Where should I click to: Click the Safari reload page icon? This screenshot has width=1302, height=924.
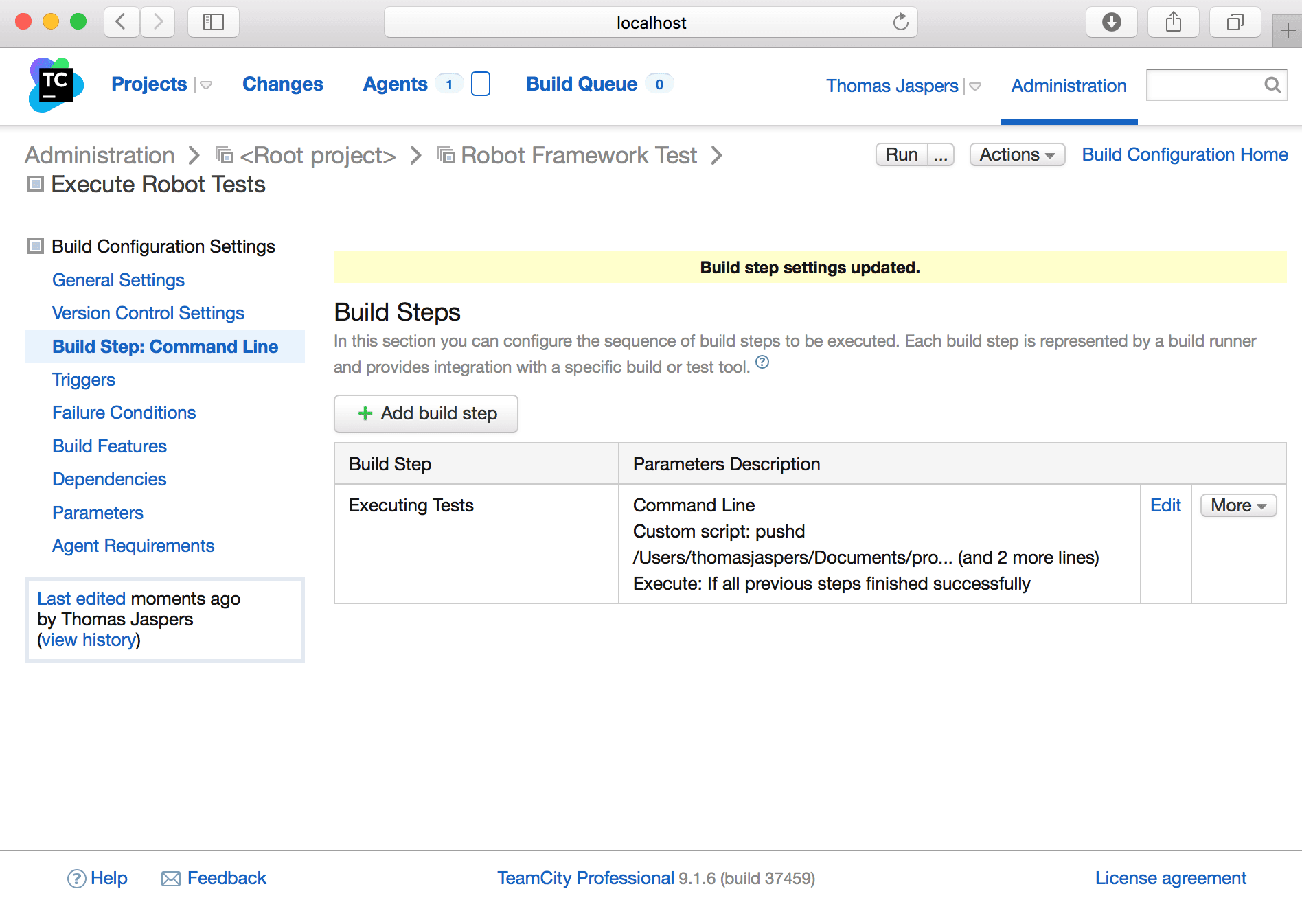click(x=900, y=23)
